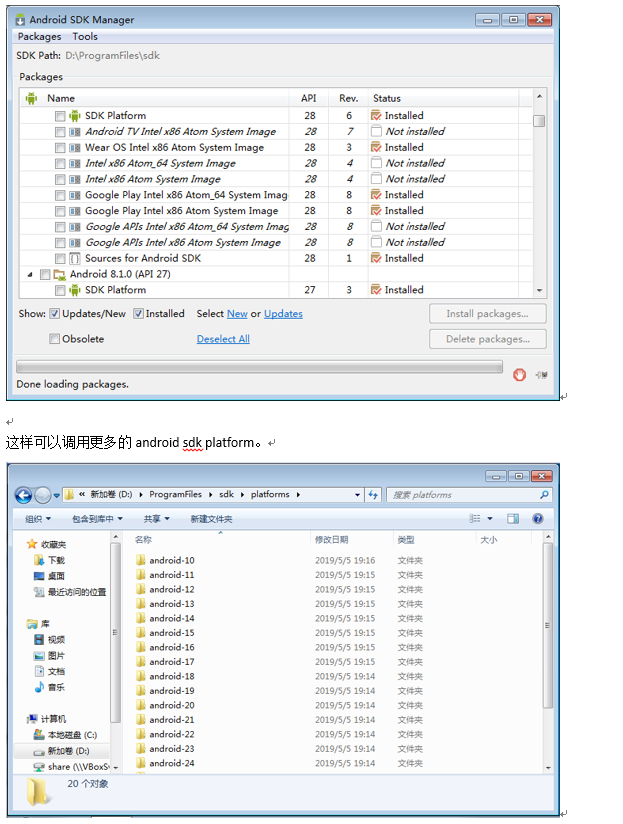623x824 pixels.
Task: Tick checkbox for Sources for Android SDK
Action: pyautogui.click(x=60, y=259)
